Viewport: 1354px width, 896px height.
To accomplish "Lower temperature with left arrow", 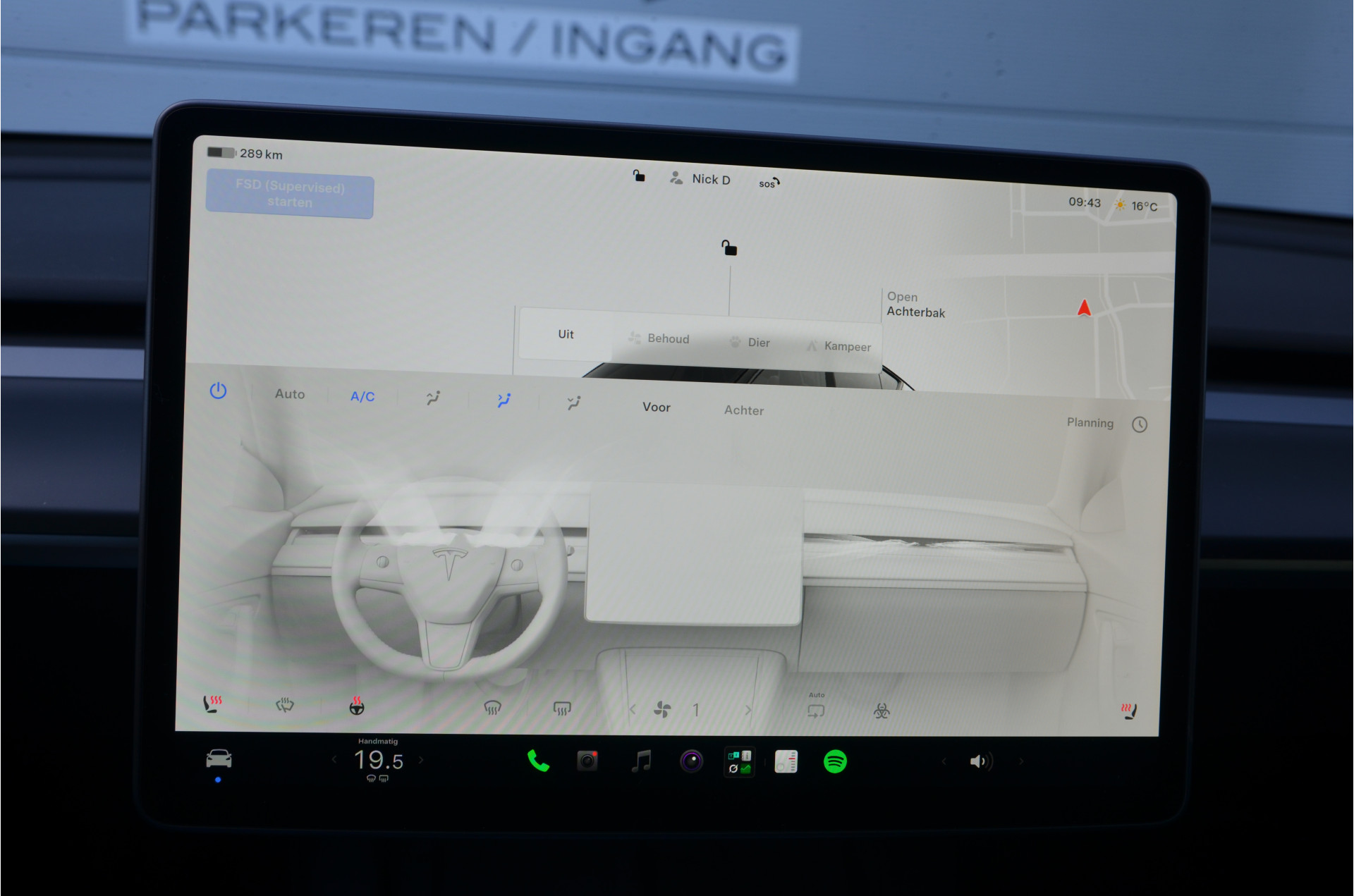I will [334, 759].
